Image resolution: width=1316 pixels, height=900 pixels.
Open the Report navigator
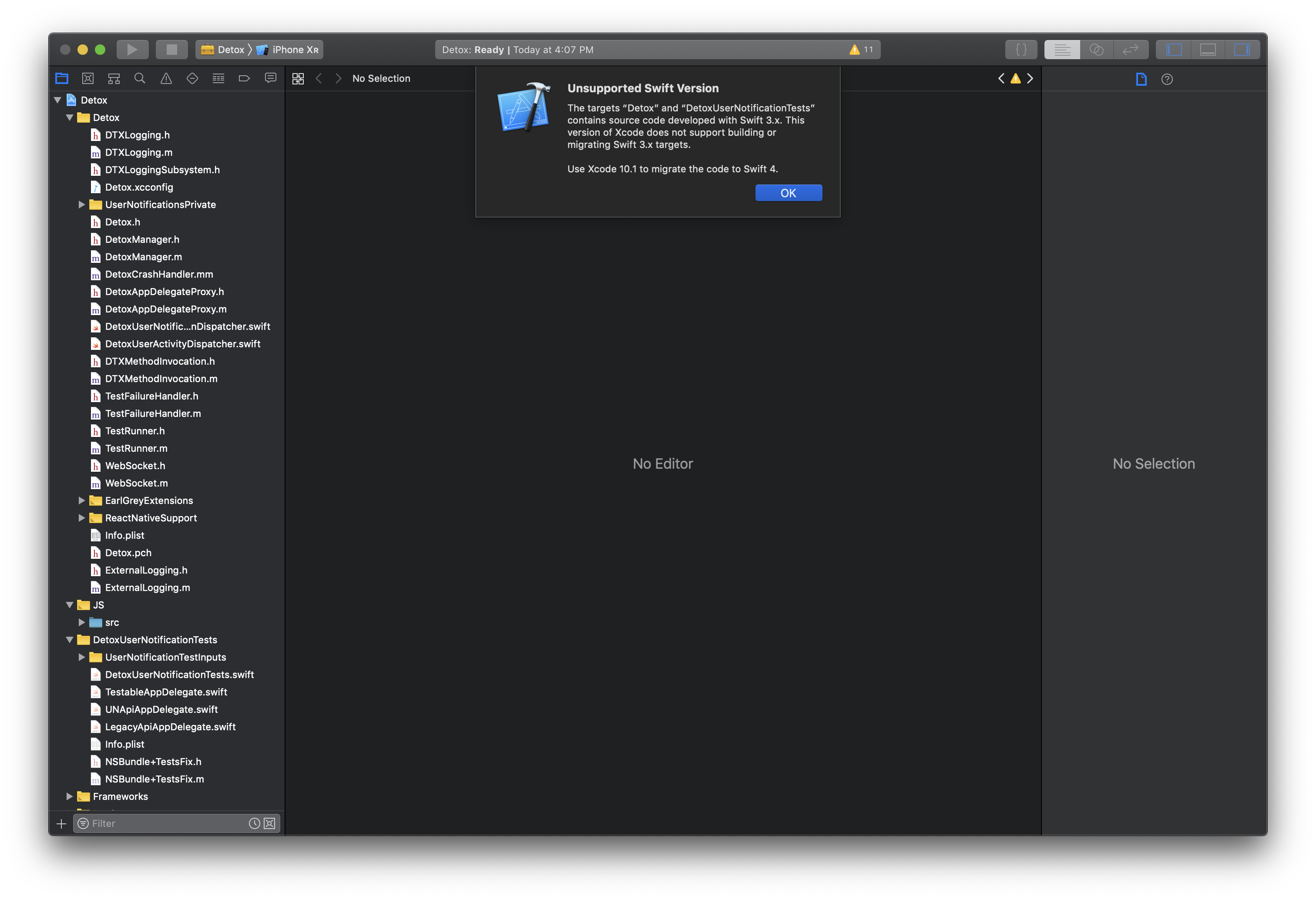coord(270,78)
